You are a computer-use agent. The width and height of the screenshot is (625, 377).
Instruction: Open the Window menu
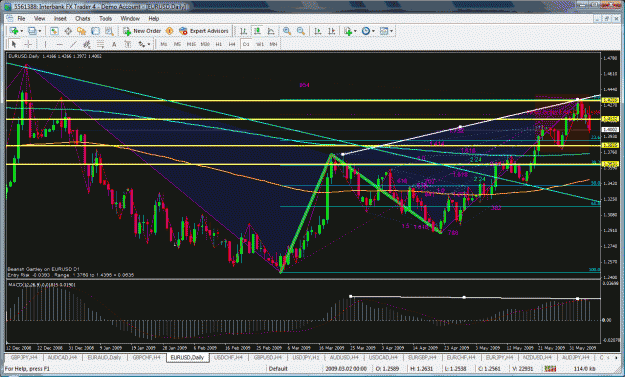pyautogui.click(x=130, y=18)
